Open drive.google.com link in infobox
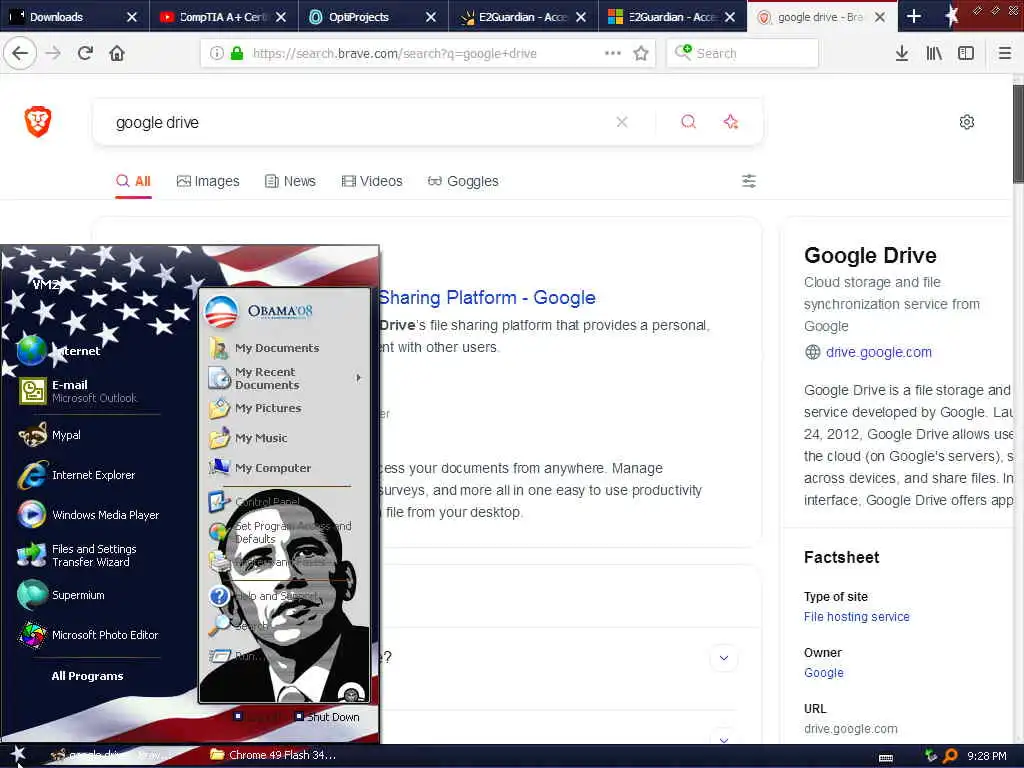 click(878, 352)
